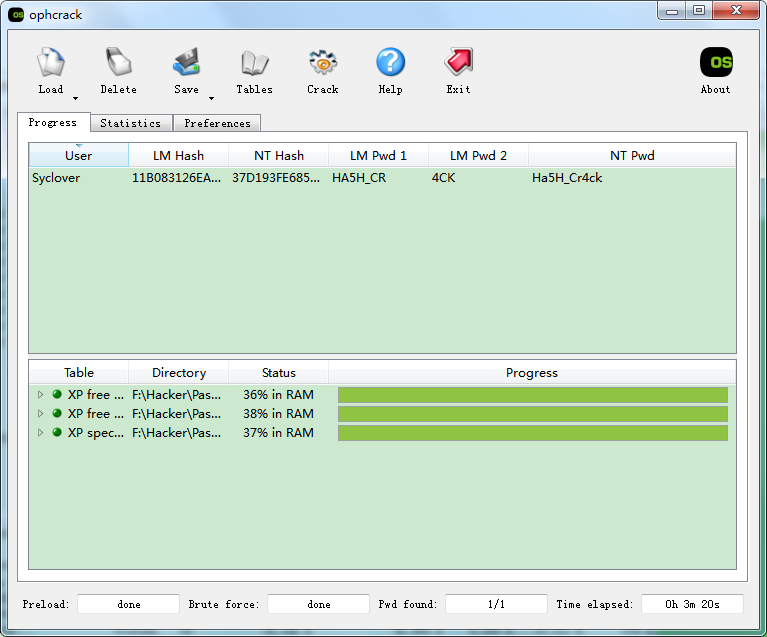Click the progress bar for 36% in RAM row
This screenshot has height=637, width=767.
tap(533, 395)
